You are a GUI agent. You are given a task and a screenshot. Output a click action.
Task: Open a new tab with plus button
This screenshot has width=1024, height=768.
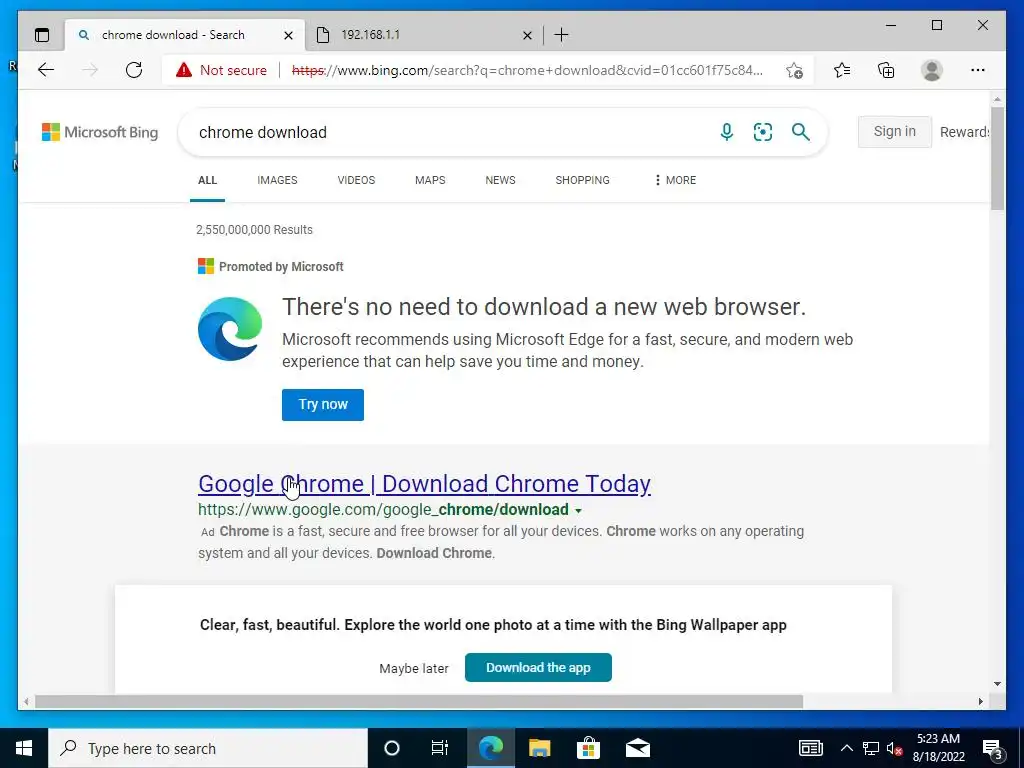[x=561, y=35]
